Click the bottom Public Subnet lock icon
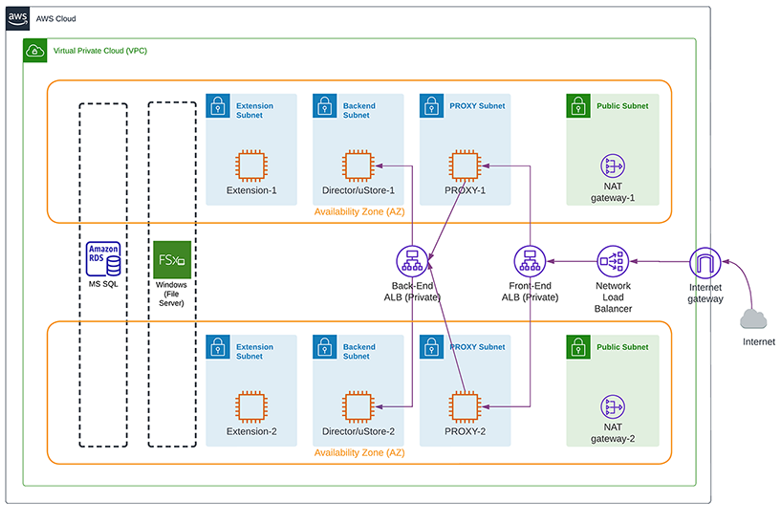 pos(579,347)
